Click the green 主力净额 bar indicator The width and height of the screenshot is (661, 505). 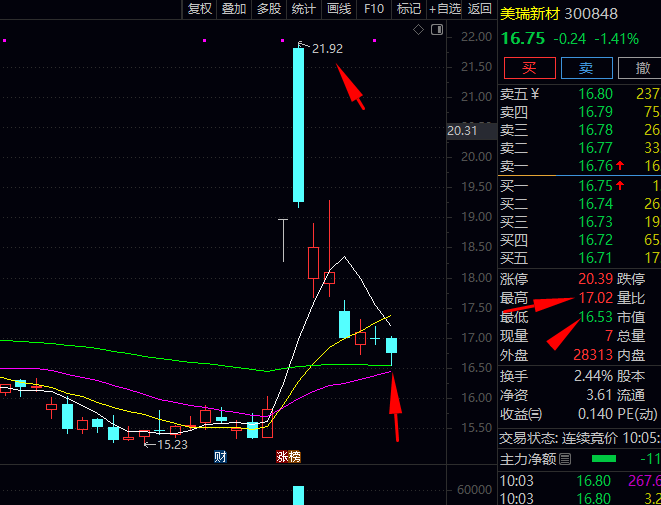[604, 459]
